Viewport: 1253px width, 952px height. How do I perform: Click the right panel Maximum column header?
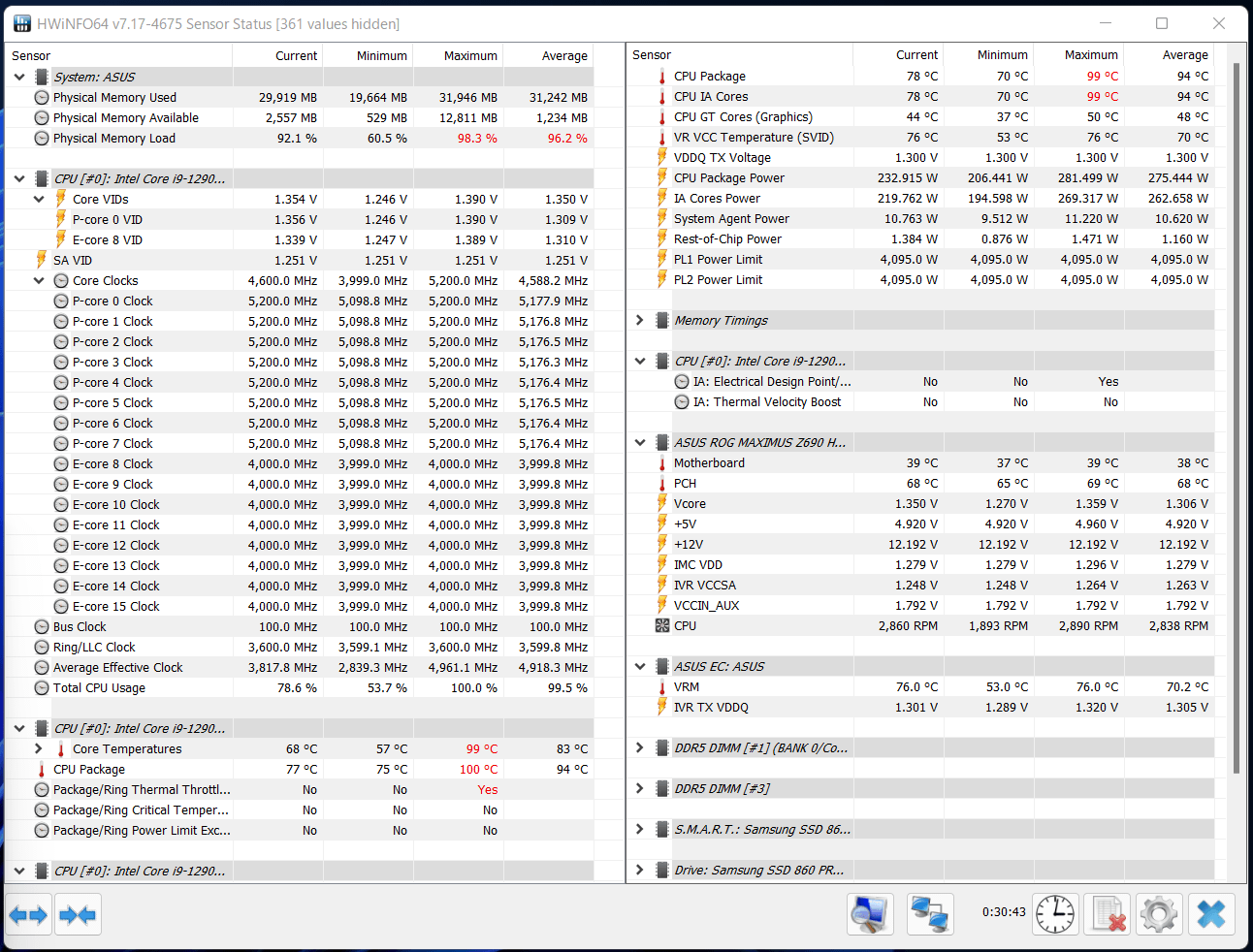click(1078, 55)
